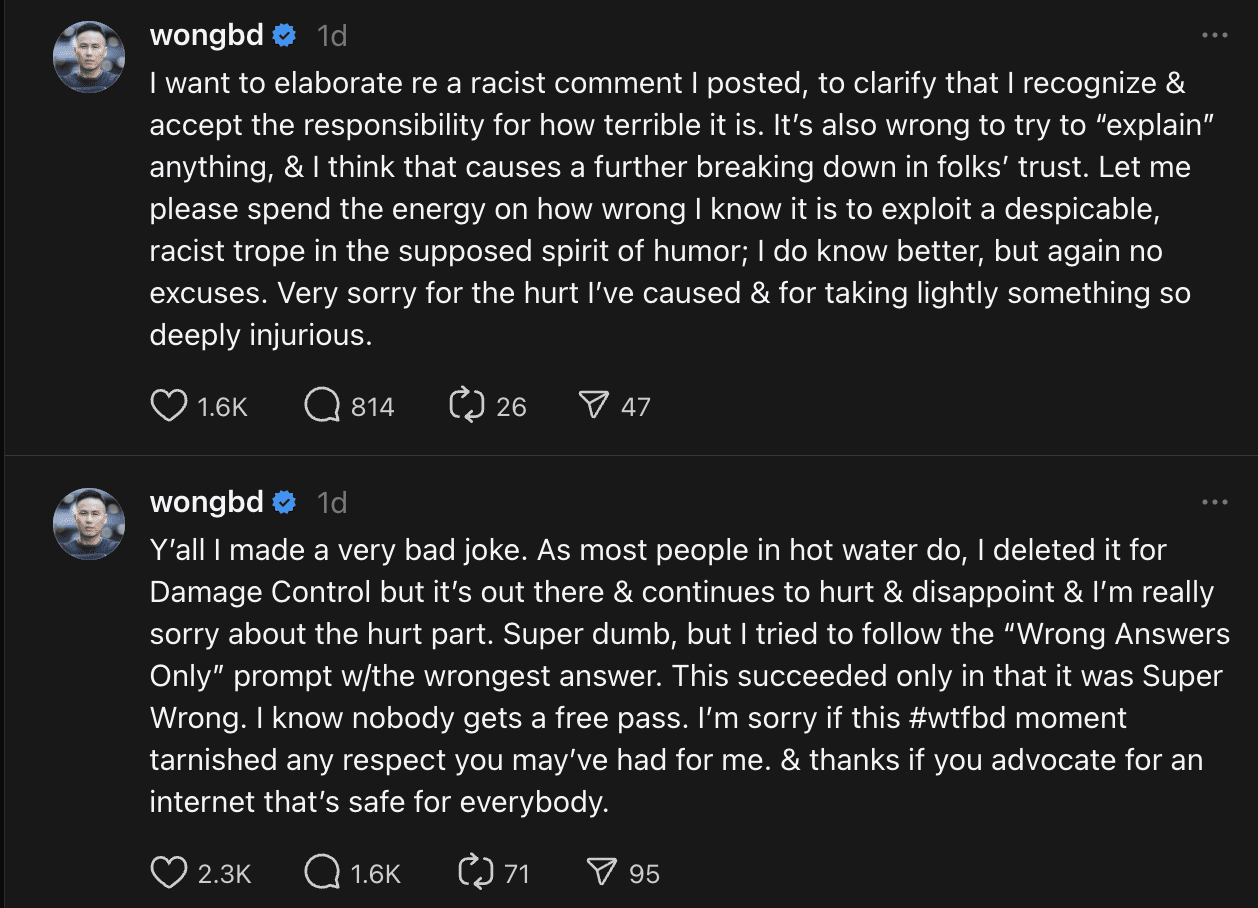Image resolution: width=1258 pixels, height=908 pixels.
Task: Open the profile avatar on the top post
Action: pos(89,57)
